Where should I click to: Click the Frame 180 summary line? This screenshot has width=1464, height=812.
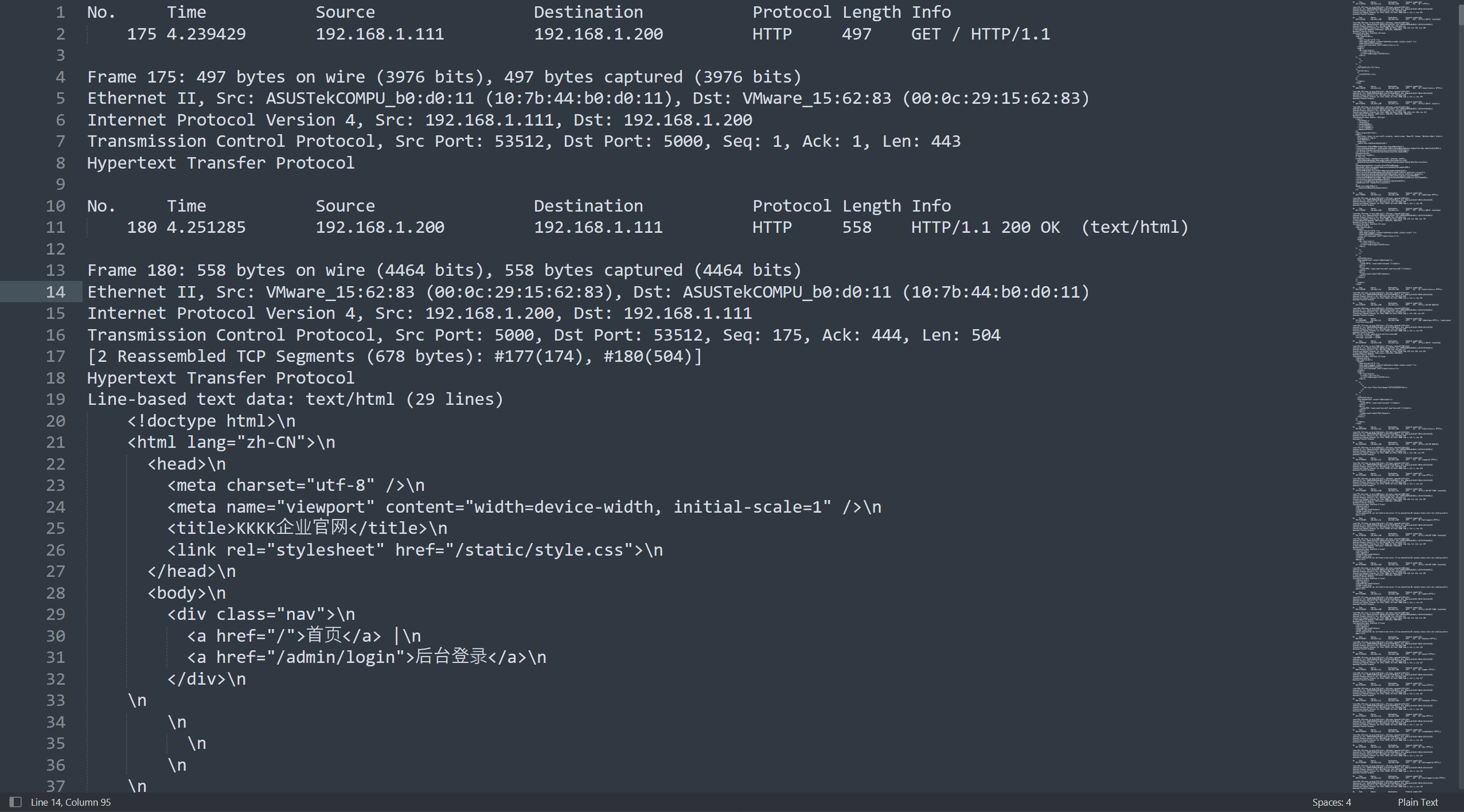(443, 270)
